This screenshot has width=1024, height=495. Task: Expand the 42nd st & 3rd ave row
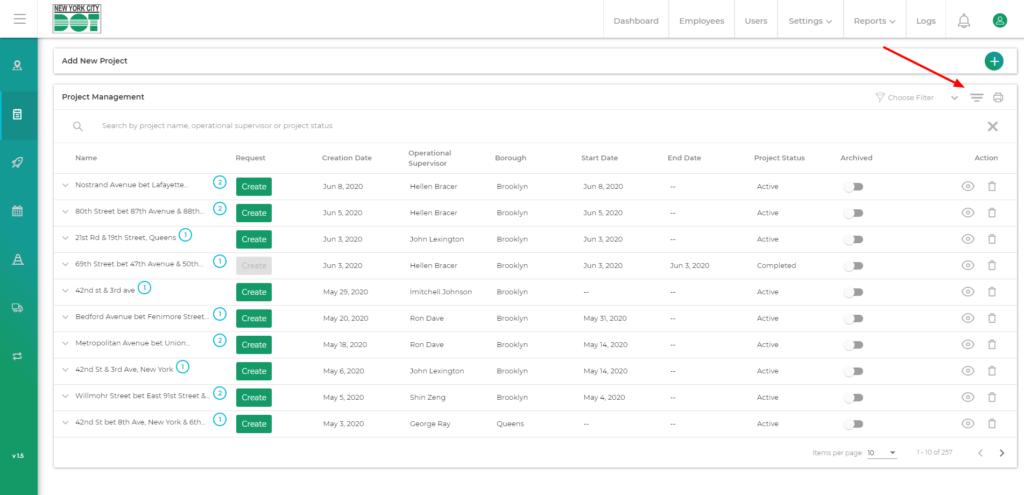click(66, 292)
